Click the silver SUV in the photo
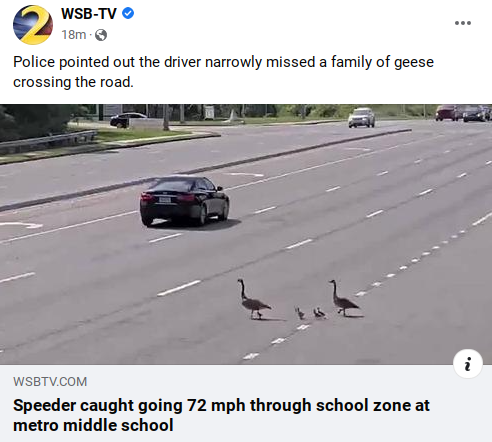 (362, 117)
